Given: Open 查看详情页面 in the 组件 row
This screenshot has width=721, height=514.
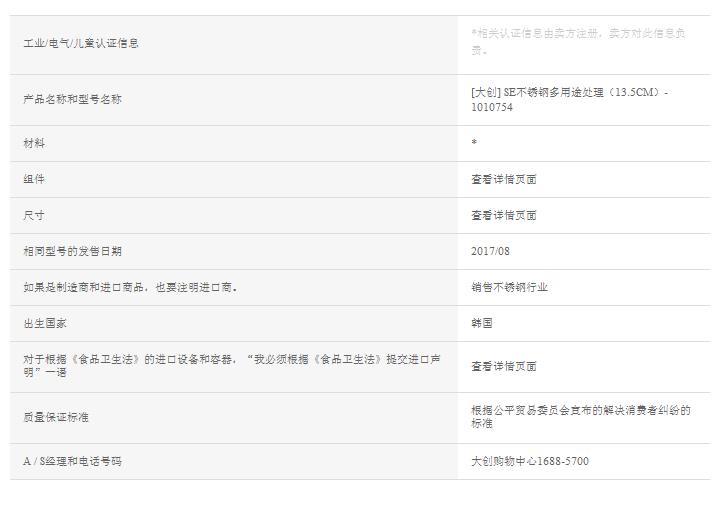Looking at the screenshot, I should [x=504, y=179].
